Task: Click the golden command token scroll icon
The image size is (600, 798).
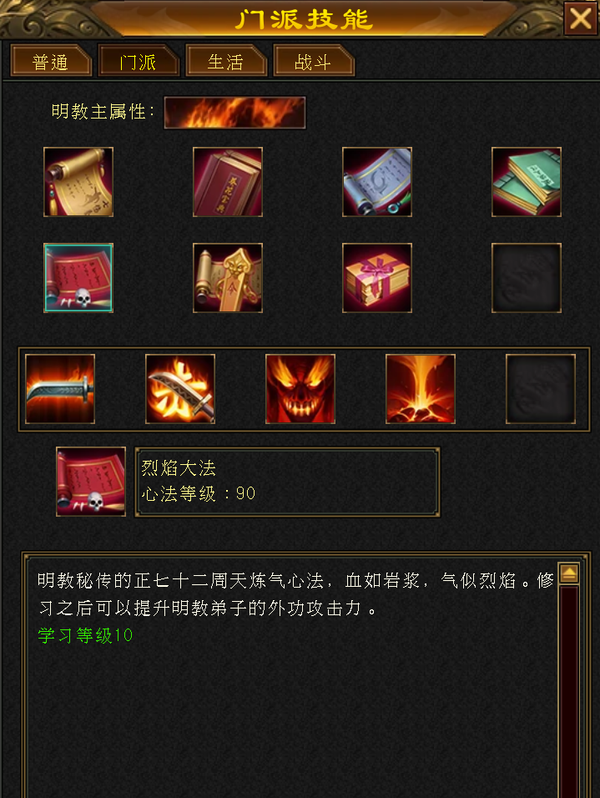Action: (228, 278)
